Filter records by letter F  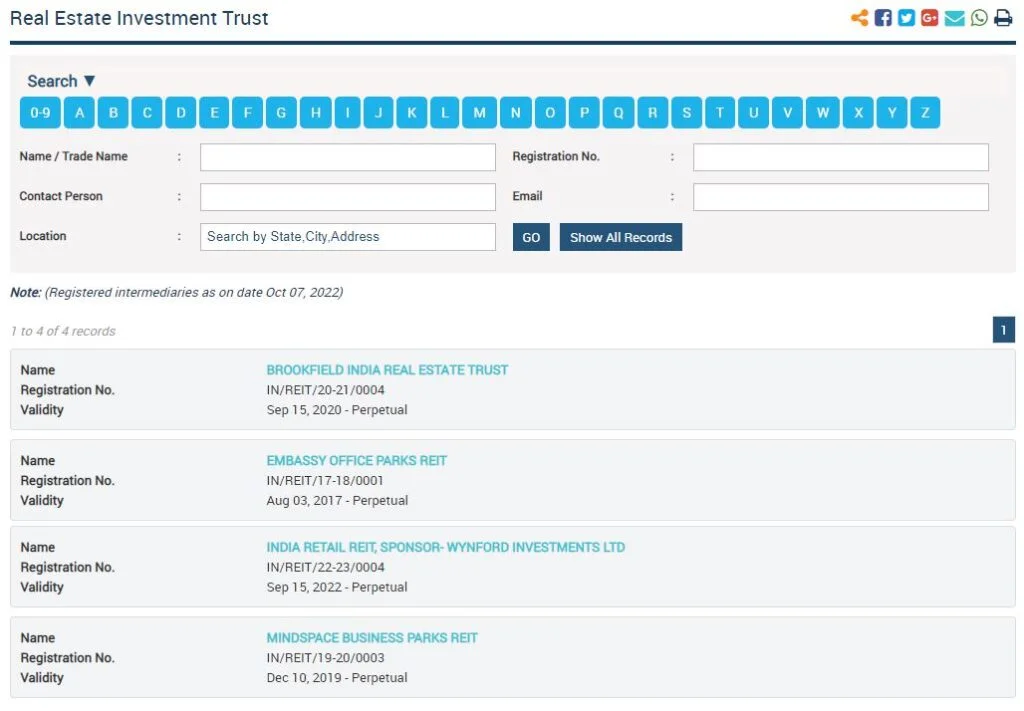(x=248, y=112)
